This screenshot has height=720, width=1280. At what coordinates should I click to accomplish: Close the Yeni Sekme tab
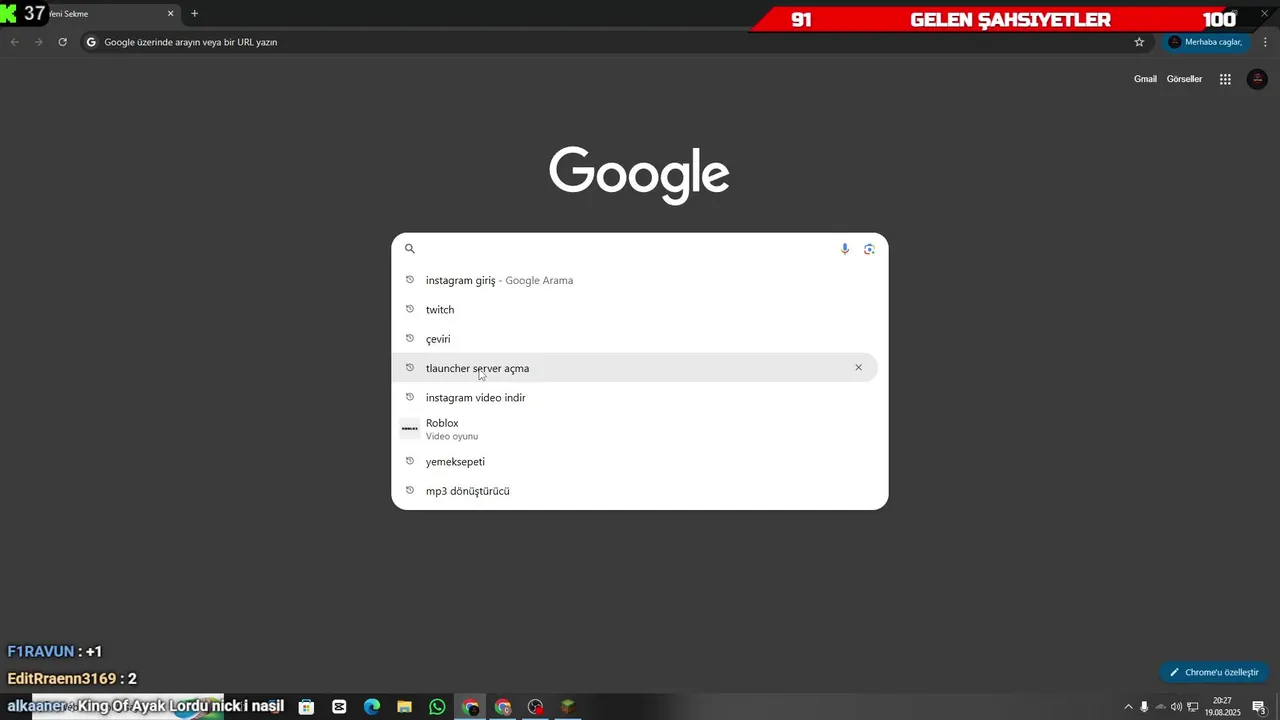coord(171,14)
